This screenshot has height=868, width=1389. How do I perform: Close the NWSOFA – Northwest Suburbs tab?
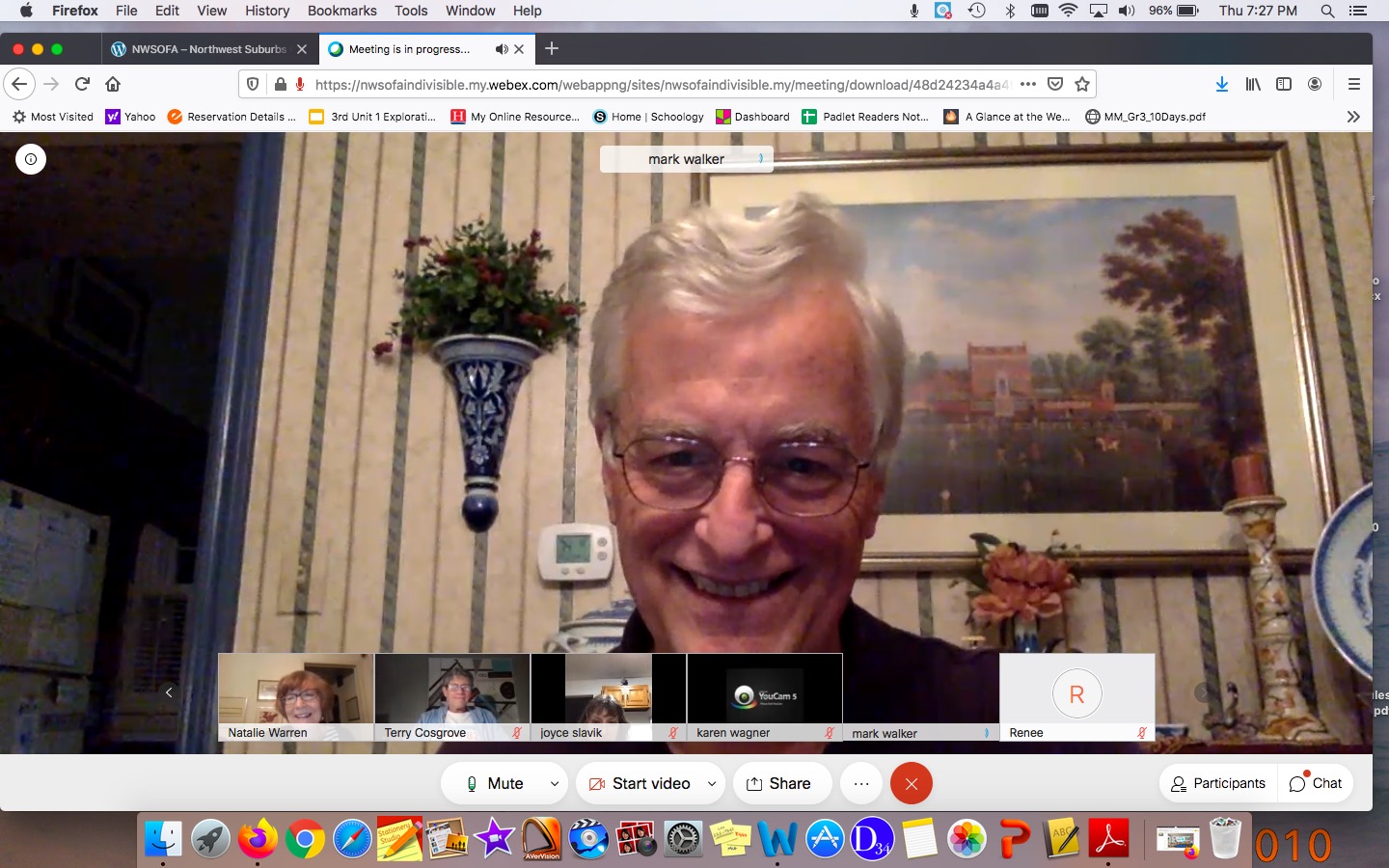coord(302,49)
